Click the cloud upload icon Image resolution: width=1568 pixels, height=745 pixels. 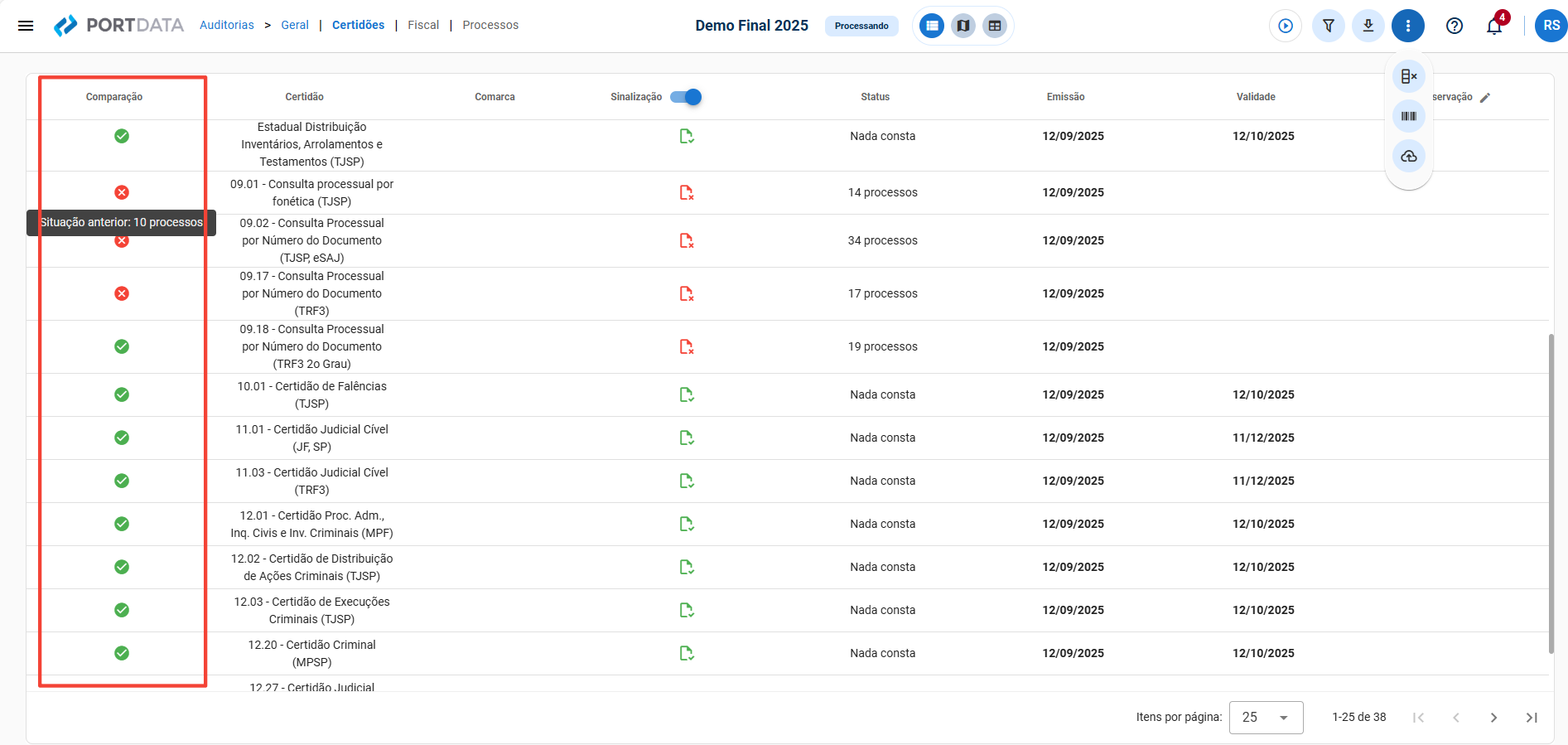pyautogui.click(x=1408, y=156)
